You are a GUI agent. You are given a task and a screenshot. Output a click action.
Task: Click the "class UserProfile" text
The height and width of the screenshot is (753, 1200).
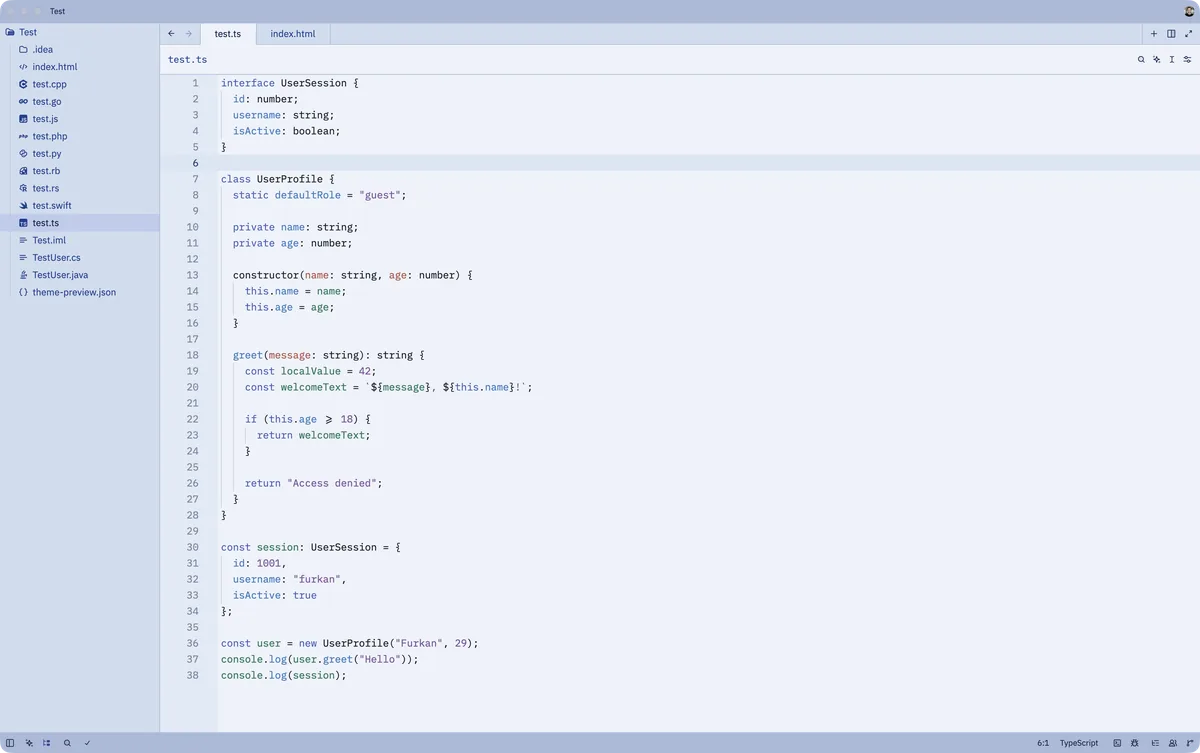pyautogui.click(x=272, y=179)
